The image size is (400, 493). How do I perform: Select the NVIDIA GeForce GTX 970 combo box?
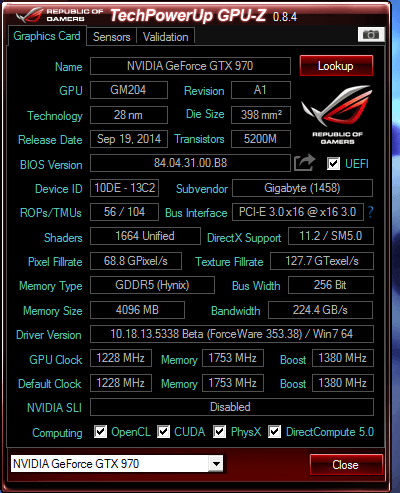tap(117, 464)
